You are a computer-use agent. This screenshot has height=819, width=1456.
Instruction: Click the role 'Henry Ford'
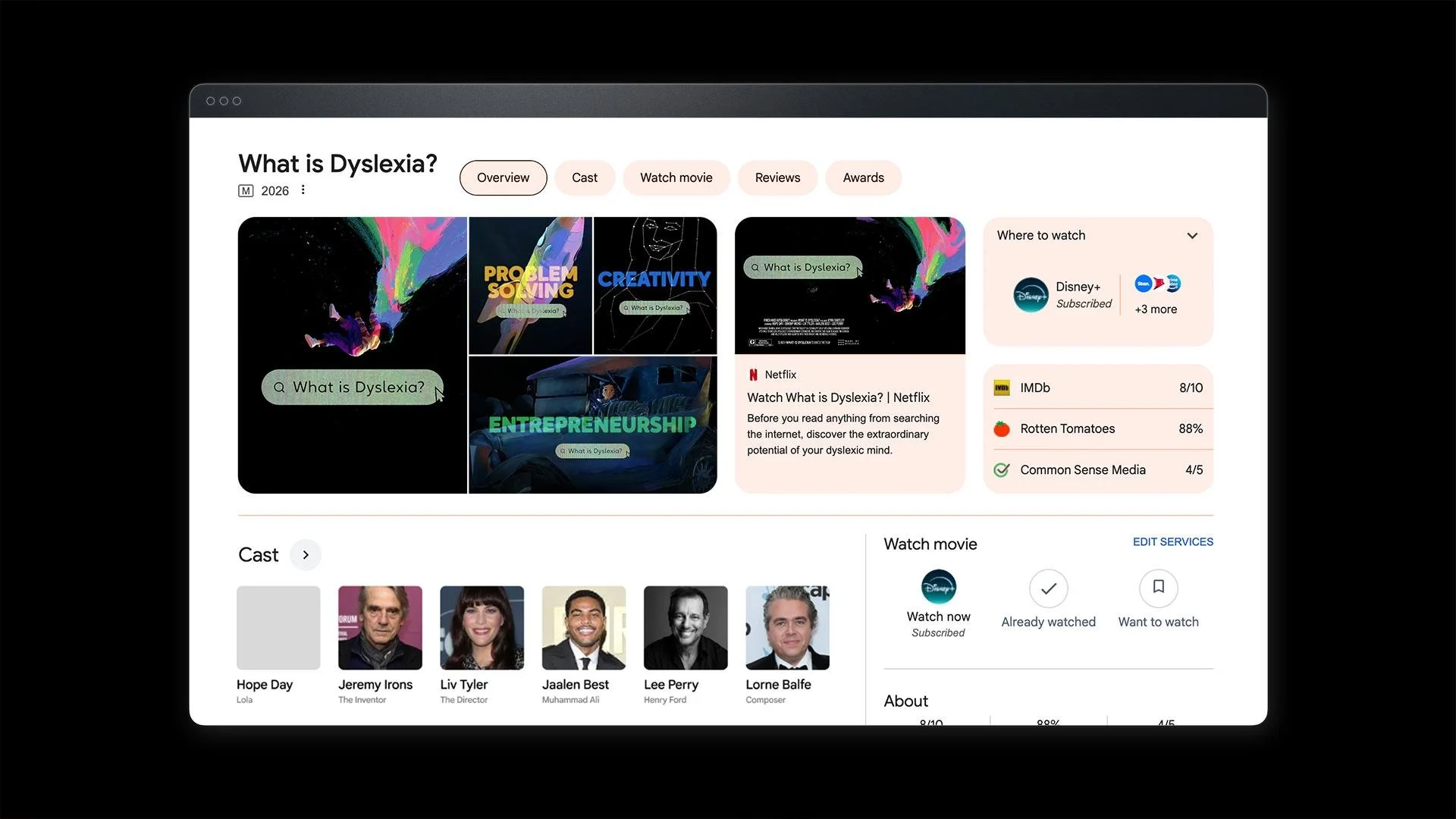click(x=665, y=700)
